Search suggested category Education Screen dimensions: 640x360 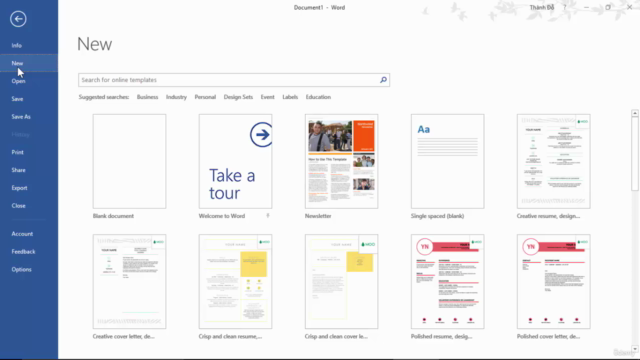coord(318,97)
